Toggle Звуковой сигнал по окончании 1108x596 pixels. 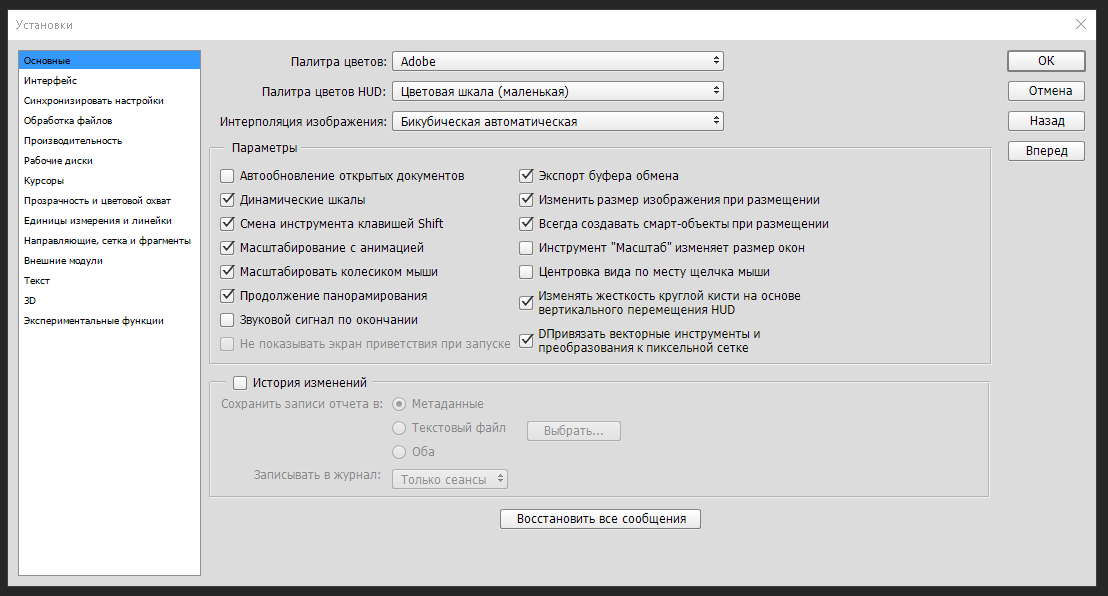coord(227,320)
